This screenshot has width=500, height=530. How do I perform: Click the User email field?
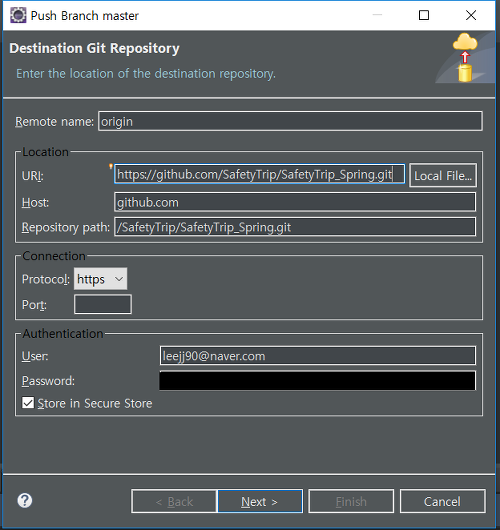318,356
